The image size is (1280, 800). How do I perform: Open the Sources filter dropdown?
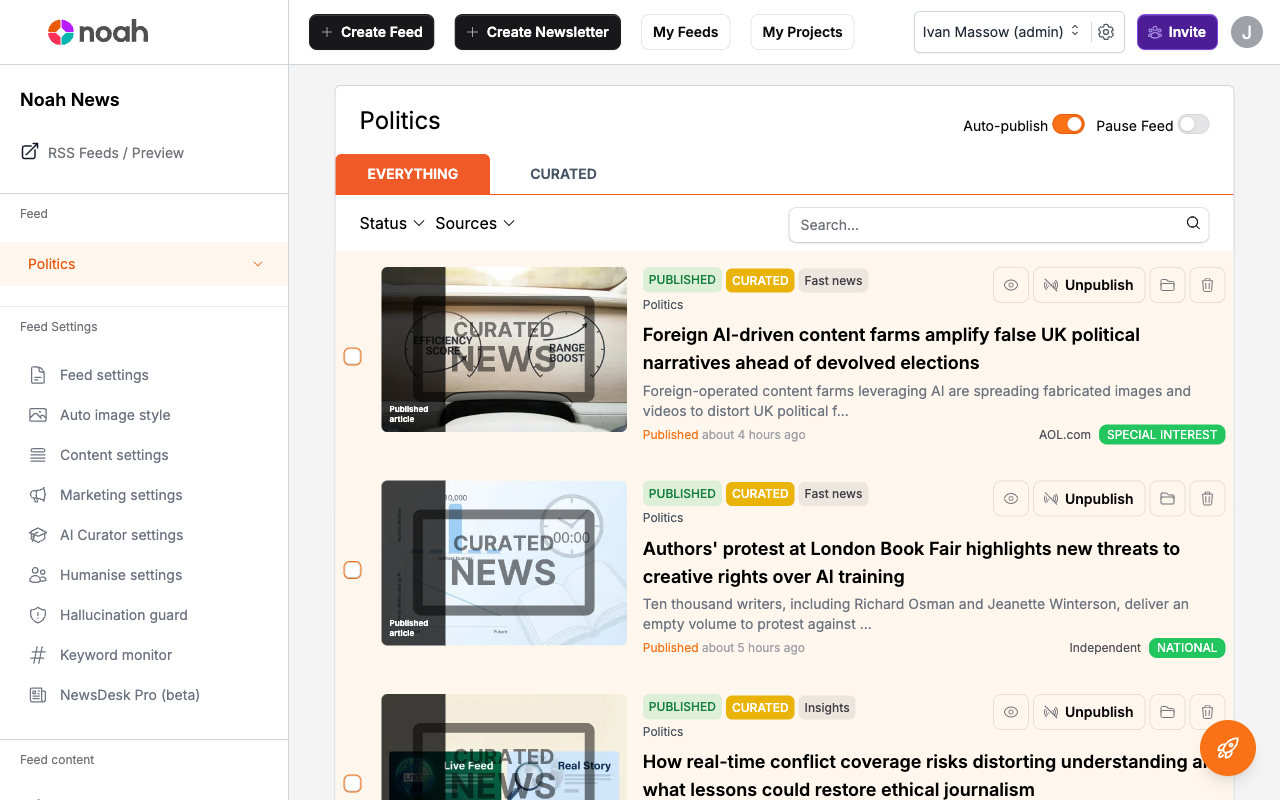pos(474,223)
